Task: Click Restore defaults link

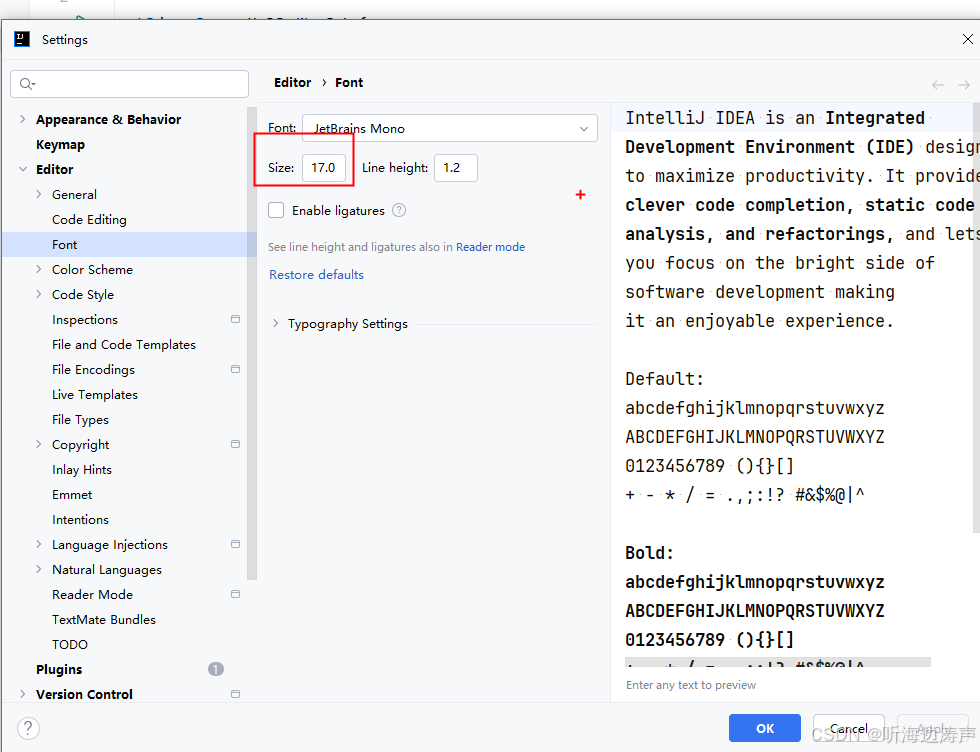Action: (316, 274)
